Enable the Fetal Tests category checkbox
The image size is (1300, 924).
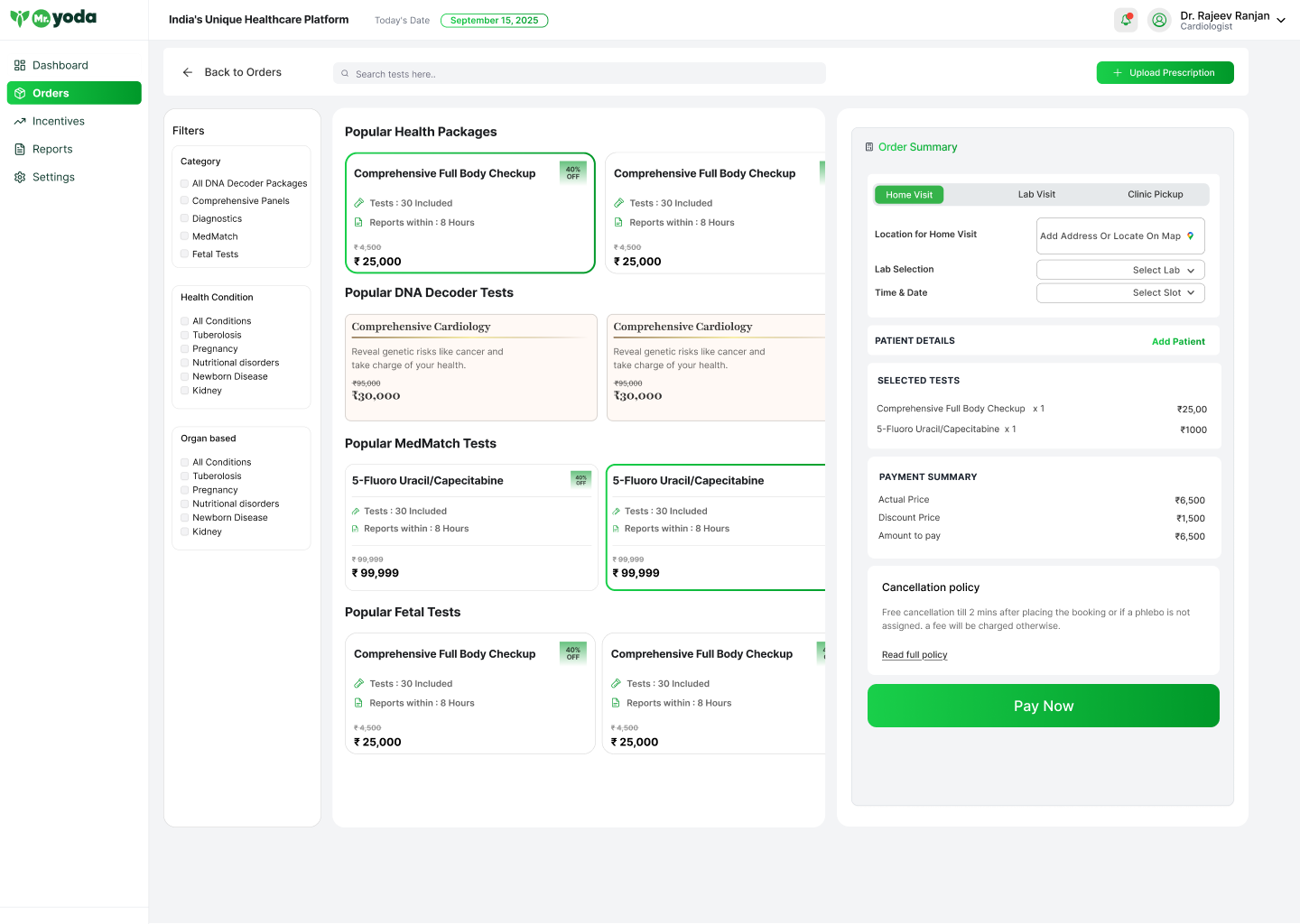[185, 254]
